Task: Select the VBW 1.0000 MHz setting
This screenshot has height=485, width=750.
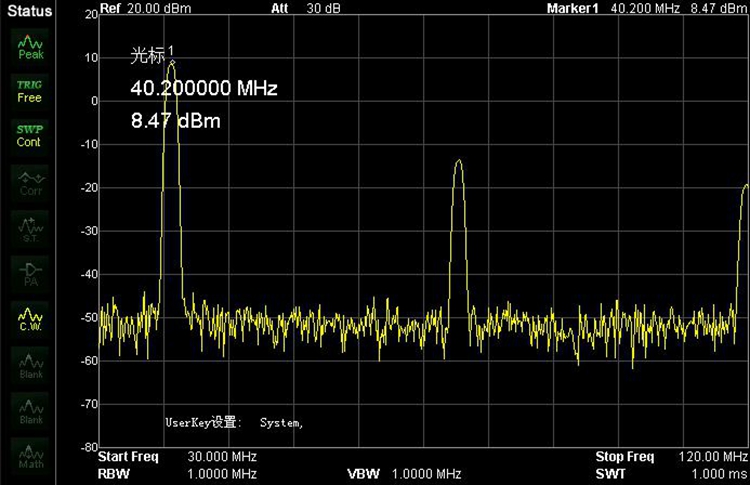Action: point(404,473)
